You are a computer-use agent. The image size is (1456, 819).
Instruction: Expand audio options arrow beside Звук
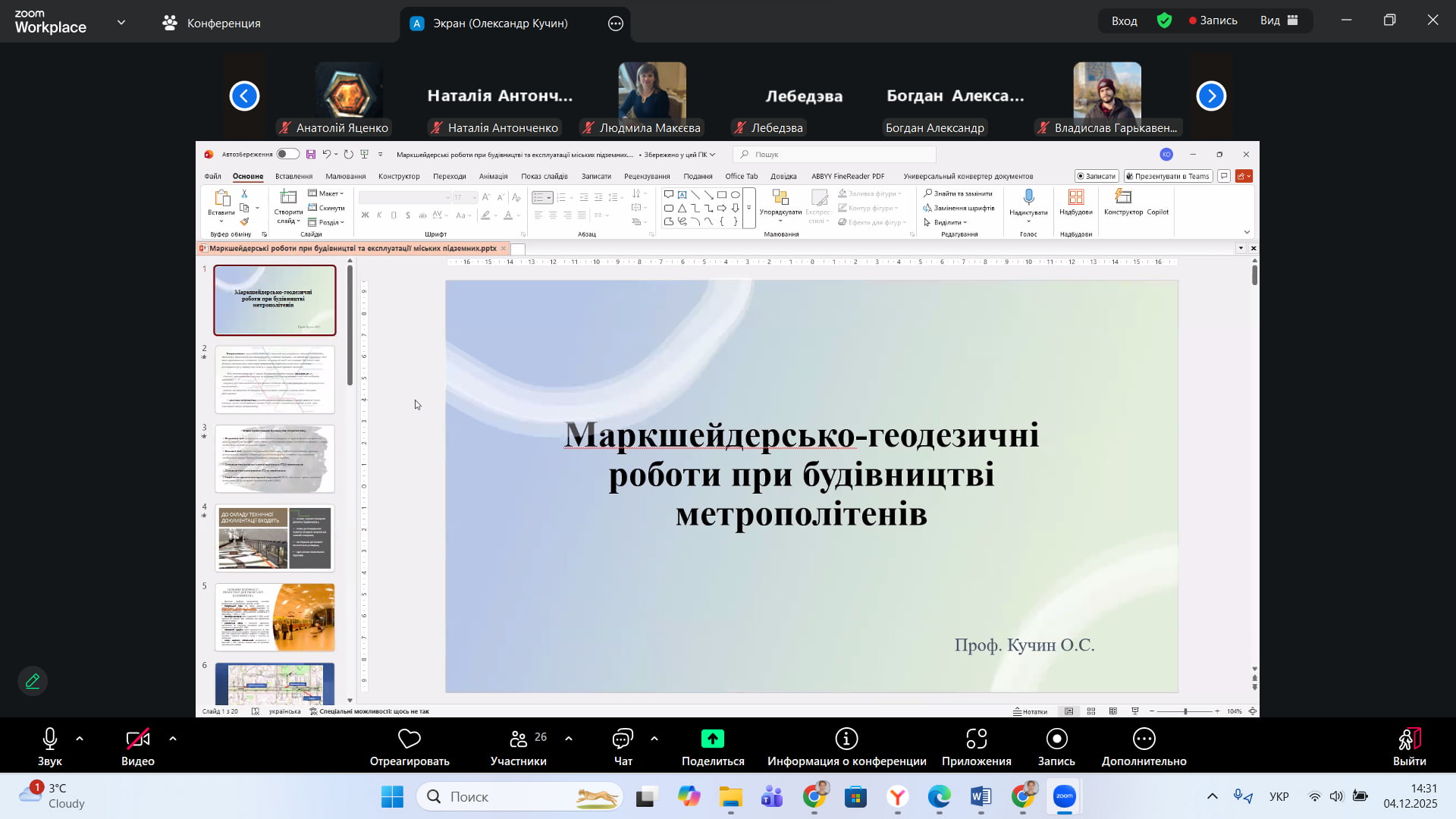point(80,739)
